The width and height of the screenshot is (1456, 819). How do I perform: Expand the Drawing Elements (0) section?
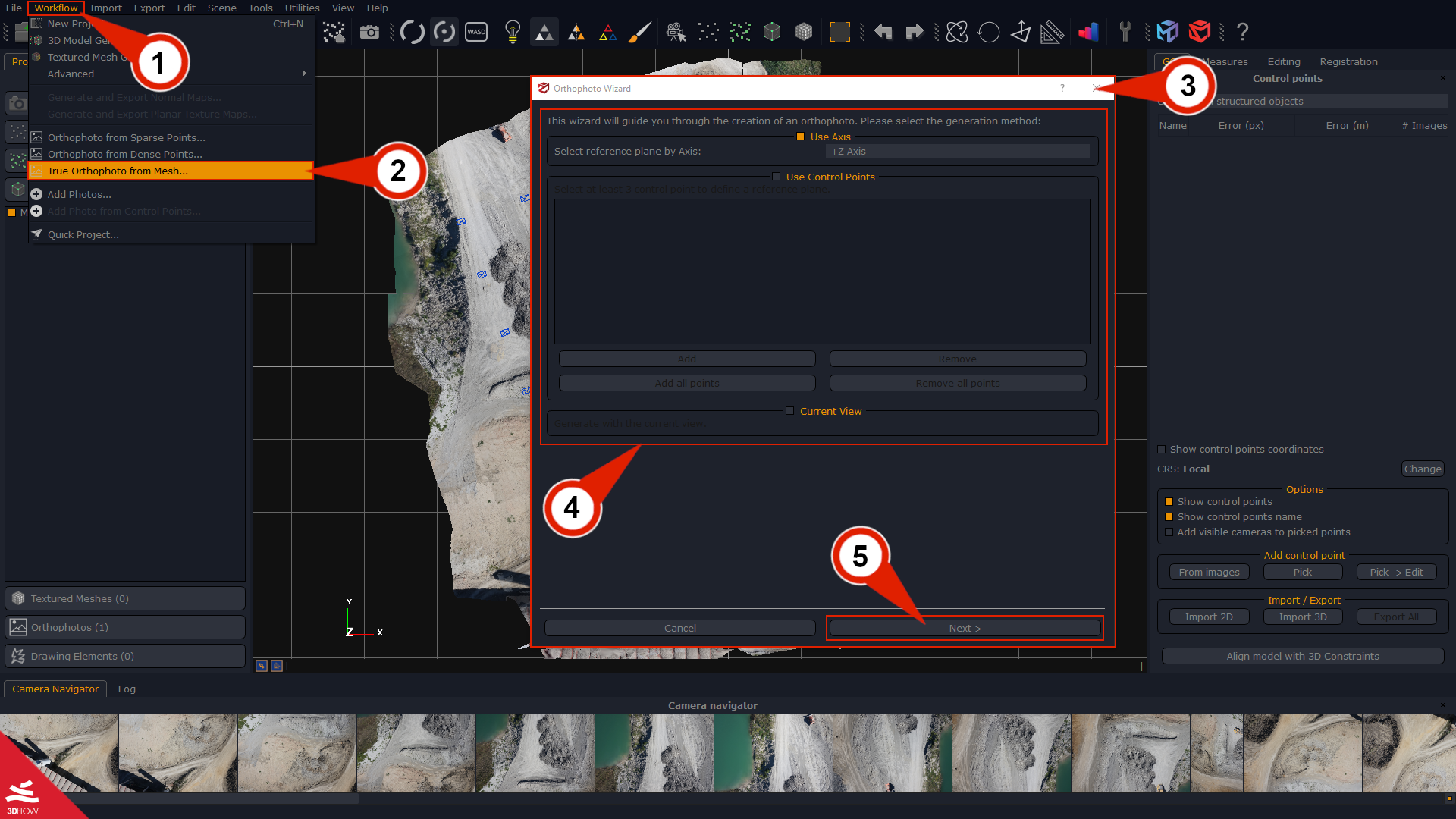point(125,656)
